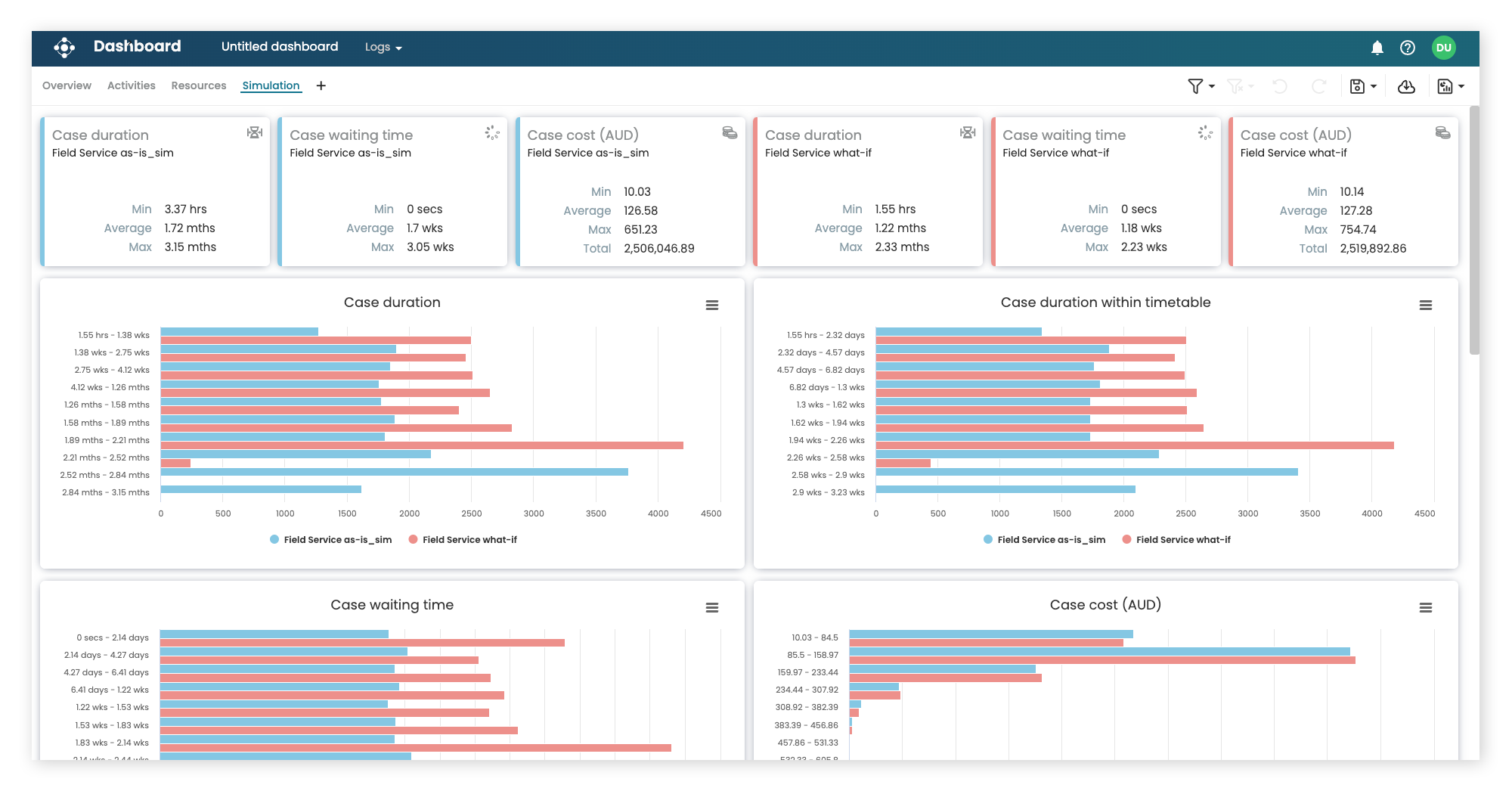Click the undo icon
This screenshot has width=1512, height=791.
(x=1280, y=86)
